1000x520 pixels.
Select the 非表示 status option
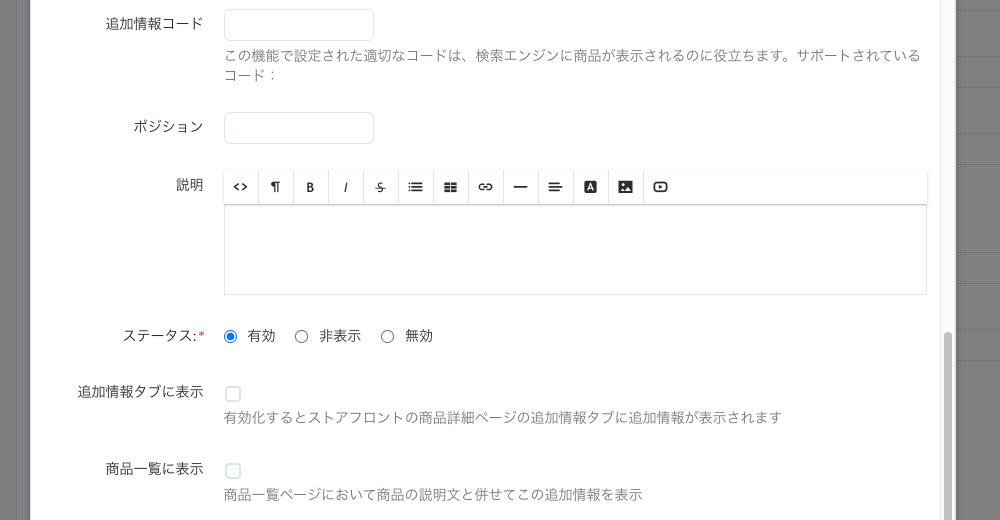coord(301,337)
